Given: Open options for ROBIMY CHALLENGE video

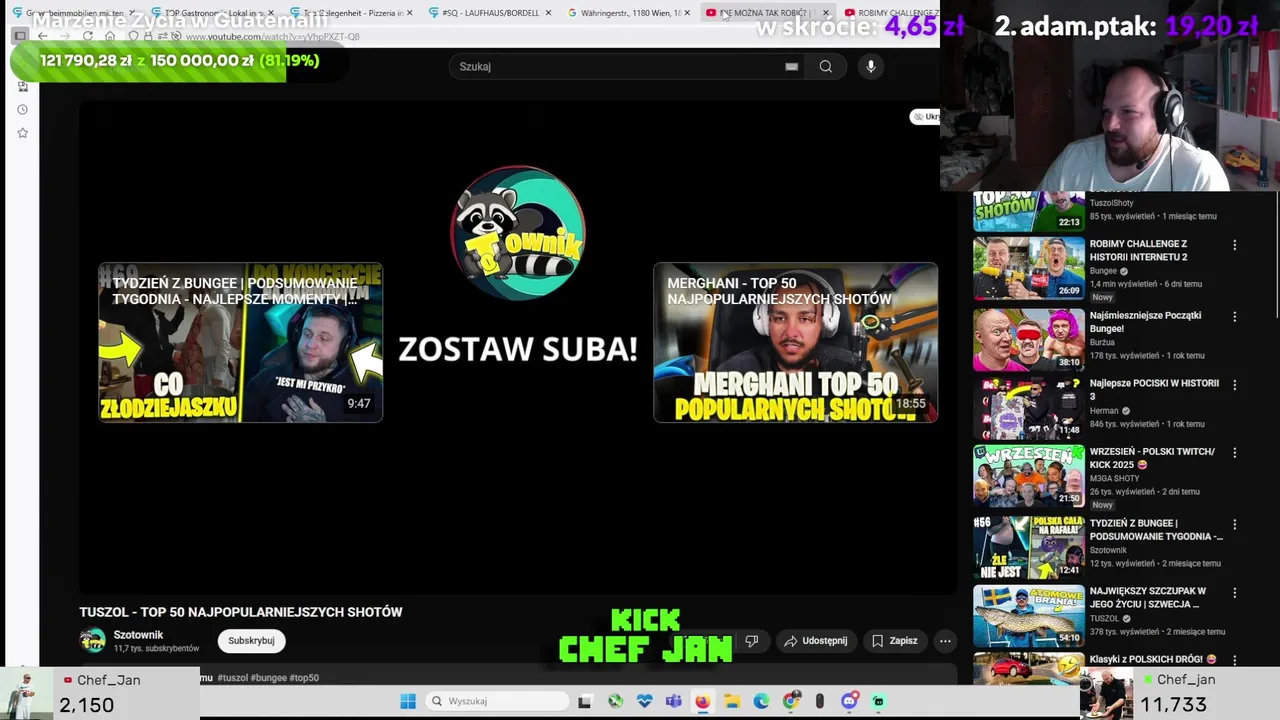Looking at the screenshot, I should tap(1234, 245).
